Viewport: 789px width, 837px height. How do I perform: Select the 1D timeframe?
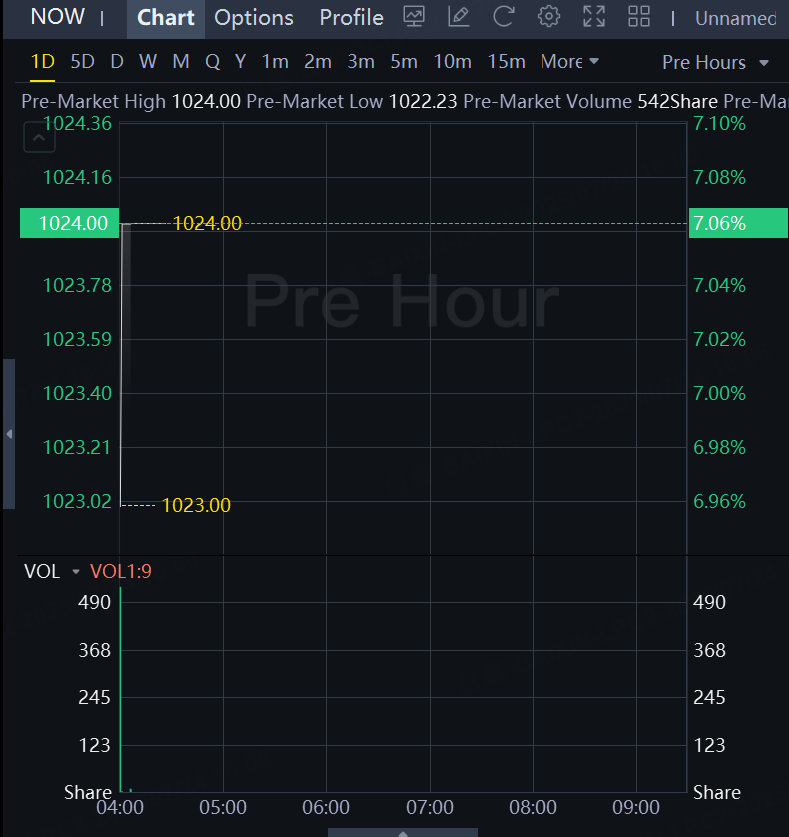coord(43,61)
